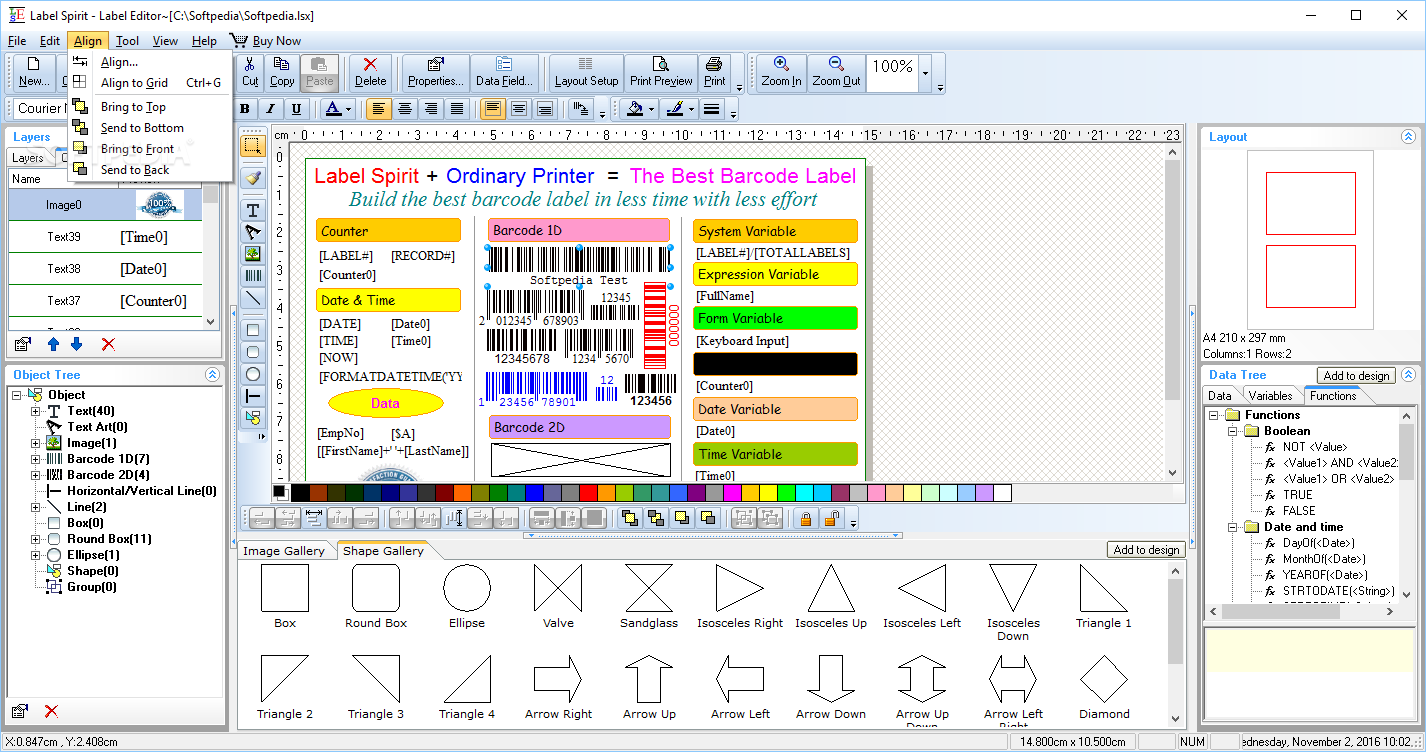
Task: Set vertical text alignment to bottom
Action: click(545, 109)
